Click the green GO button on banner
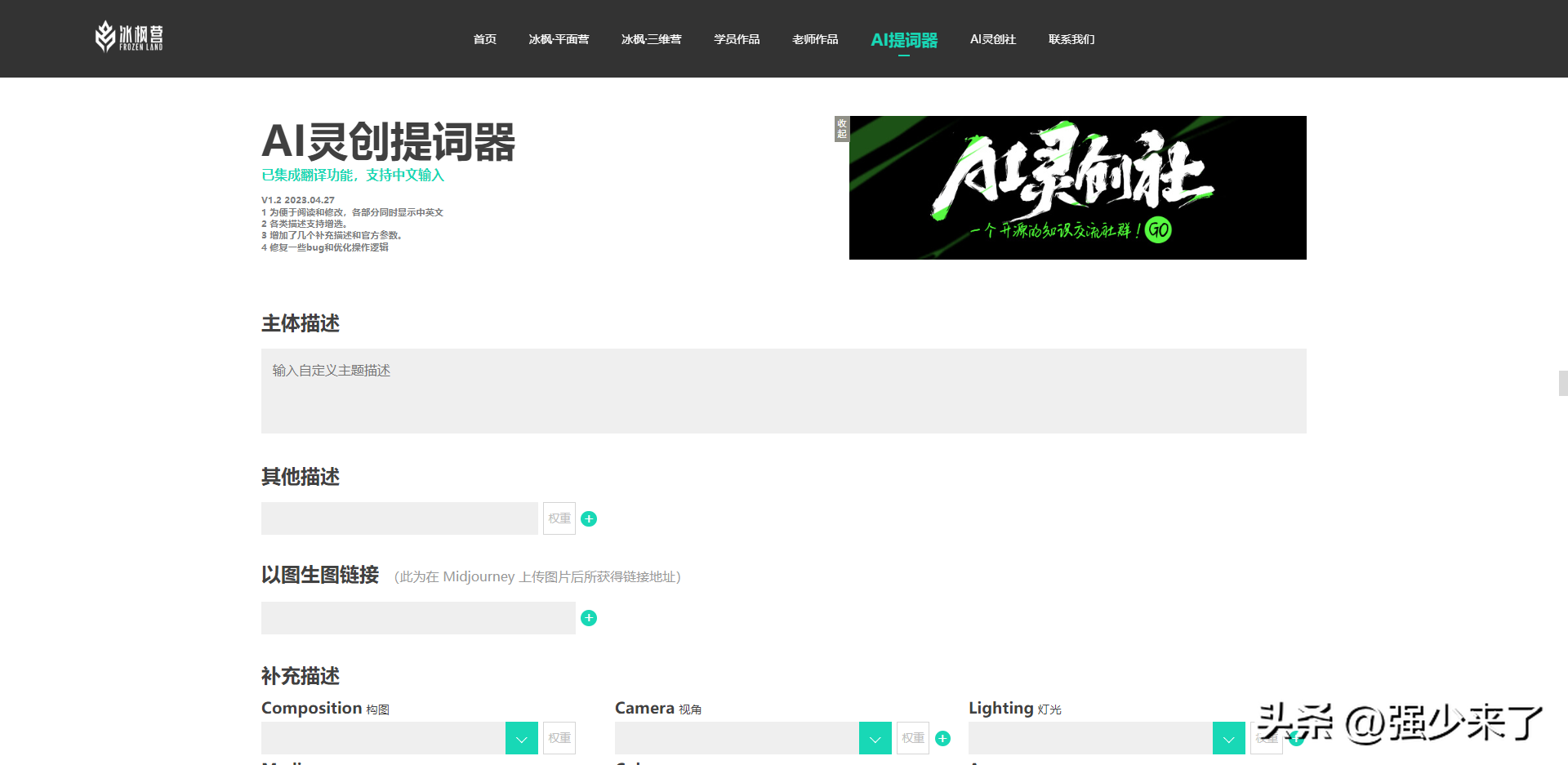The width and height of the screenshot is (1568, 765). [1158, 229]
